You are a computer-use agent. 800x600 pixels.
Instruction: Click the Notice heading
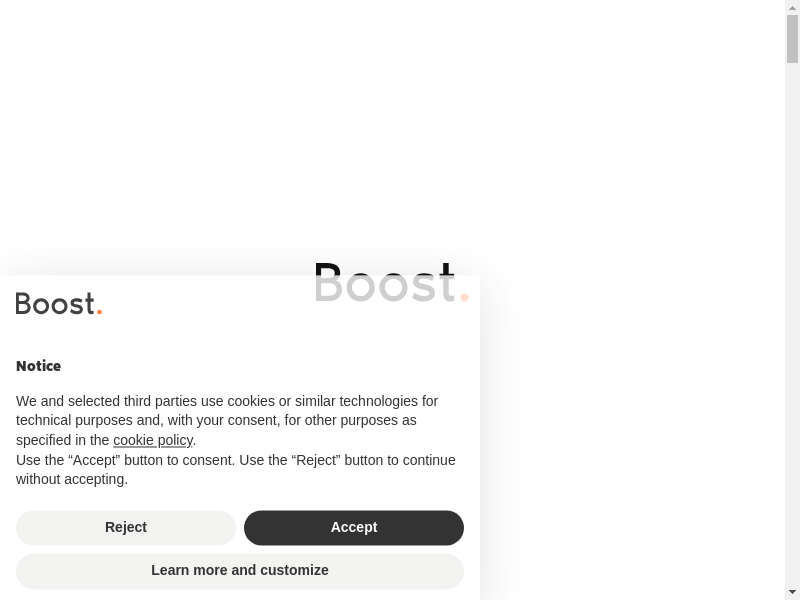pyautogui.click(x=39, y=366)
